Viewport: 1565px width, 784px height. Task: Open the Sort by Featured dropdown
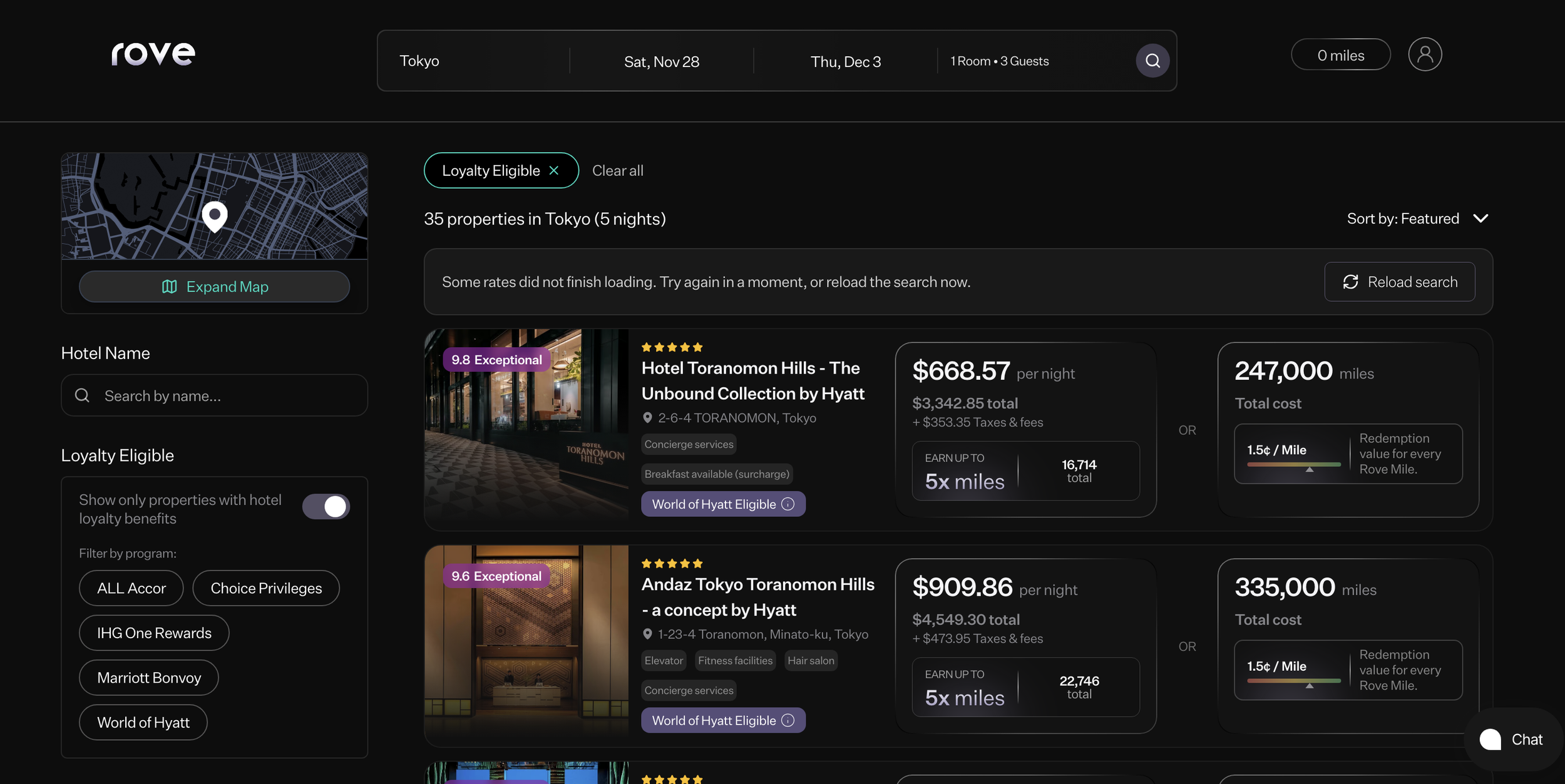(x=1418, y=218)
